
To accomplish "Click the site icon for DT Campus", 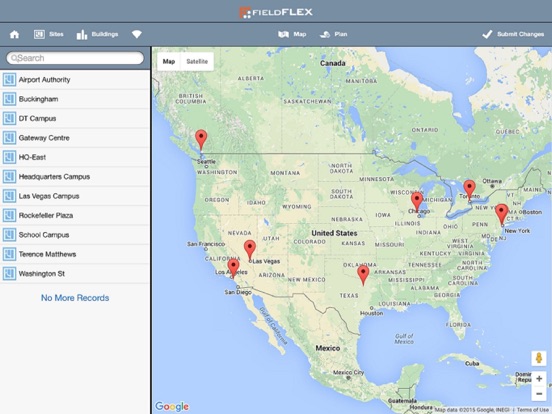I will point(9,118).
